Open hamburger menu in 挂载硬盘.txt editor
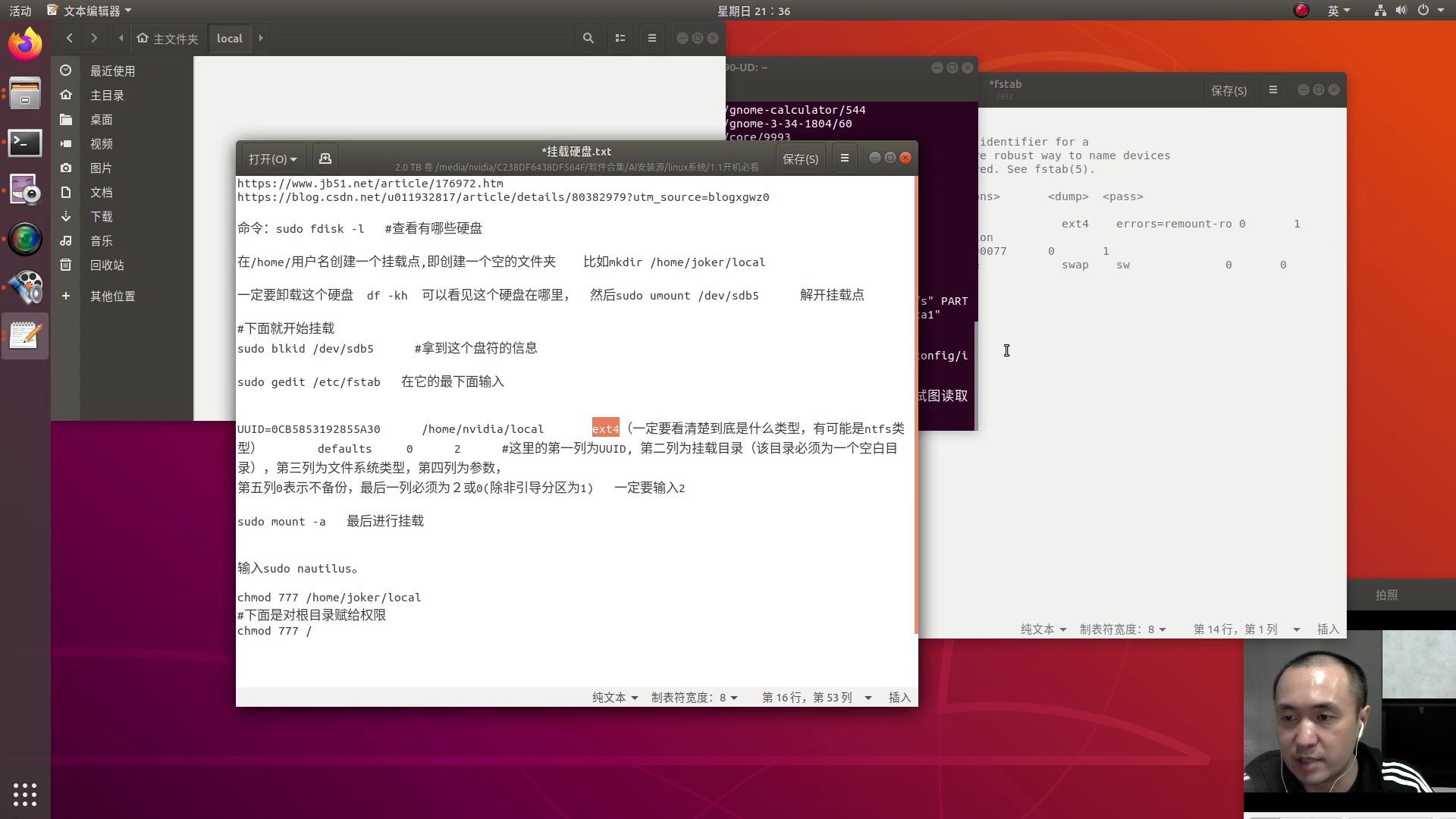1456x819 pixels. click(x=844, y=158)
